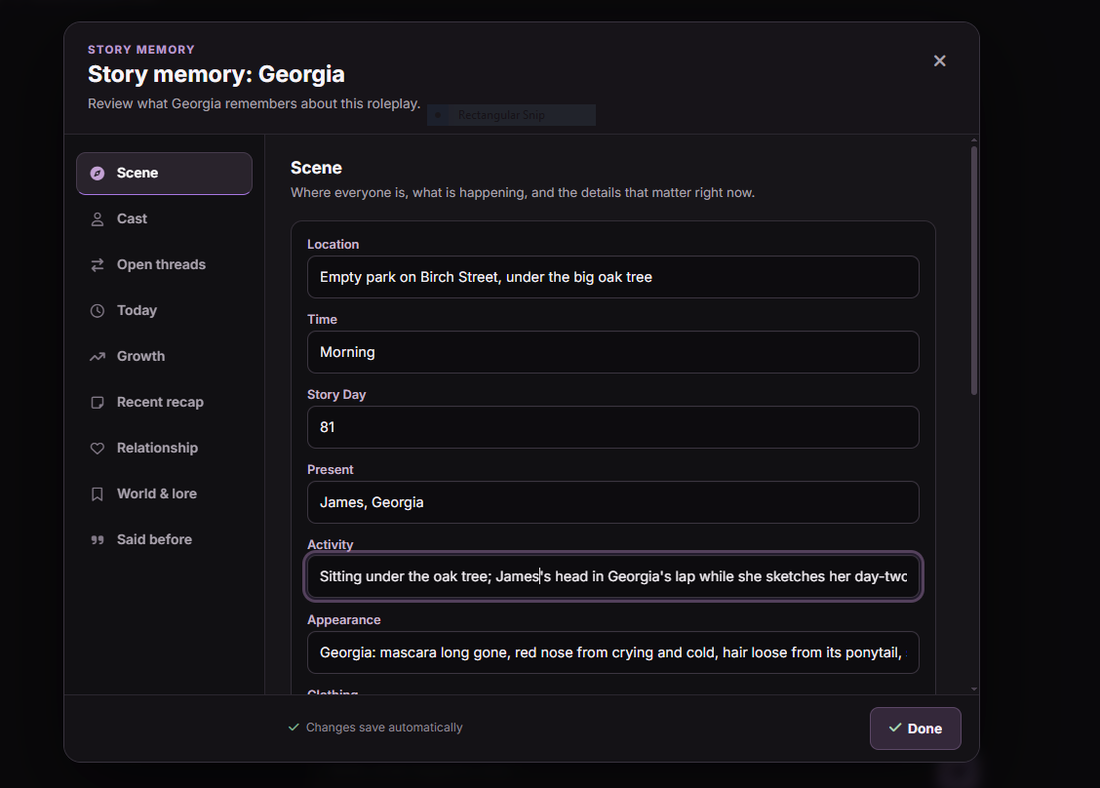
Task: Open the Relationship section
Action: tap(164, 448)
